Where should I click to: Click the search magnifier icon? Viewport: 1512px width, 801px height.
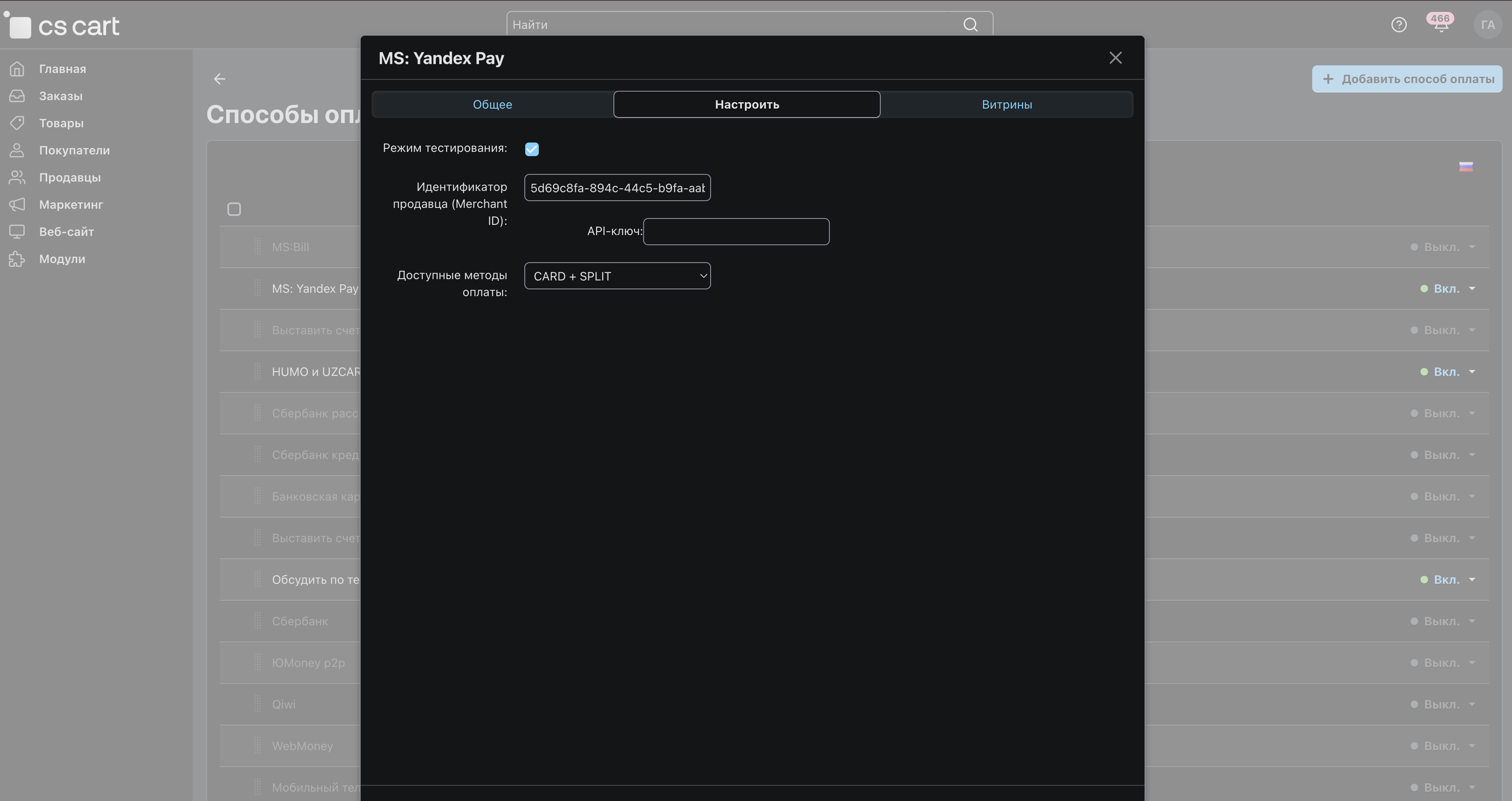point(970,25)
